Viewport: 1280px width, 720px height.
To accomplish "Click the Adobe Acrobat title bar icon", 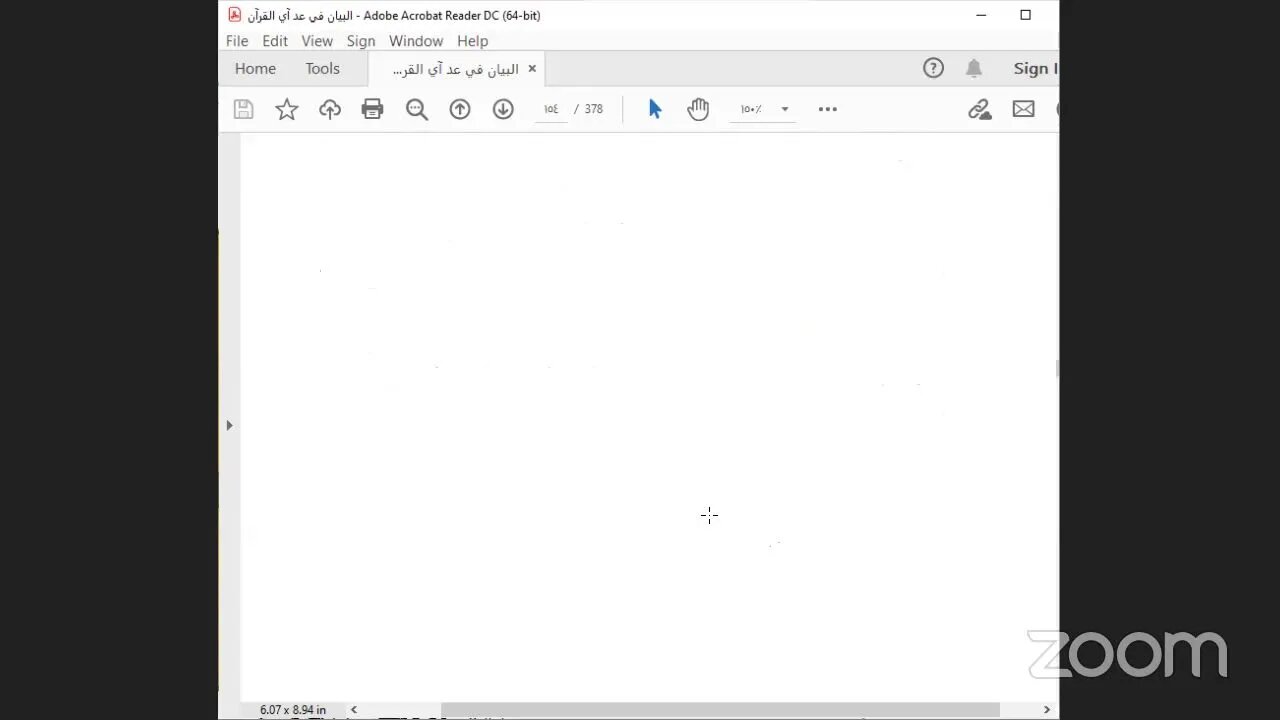I will click(235, 15).
